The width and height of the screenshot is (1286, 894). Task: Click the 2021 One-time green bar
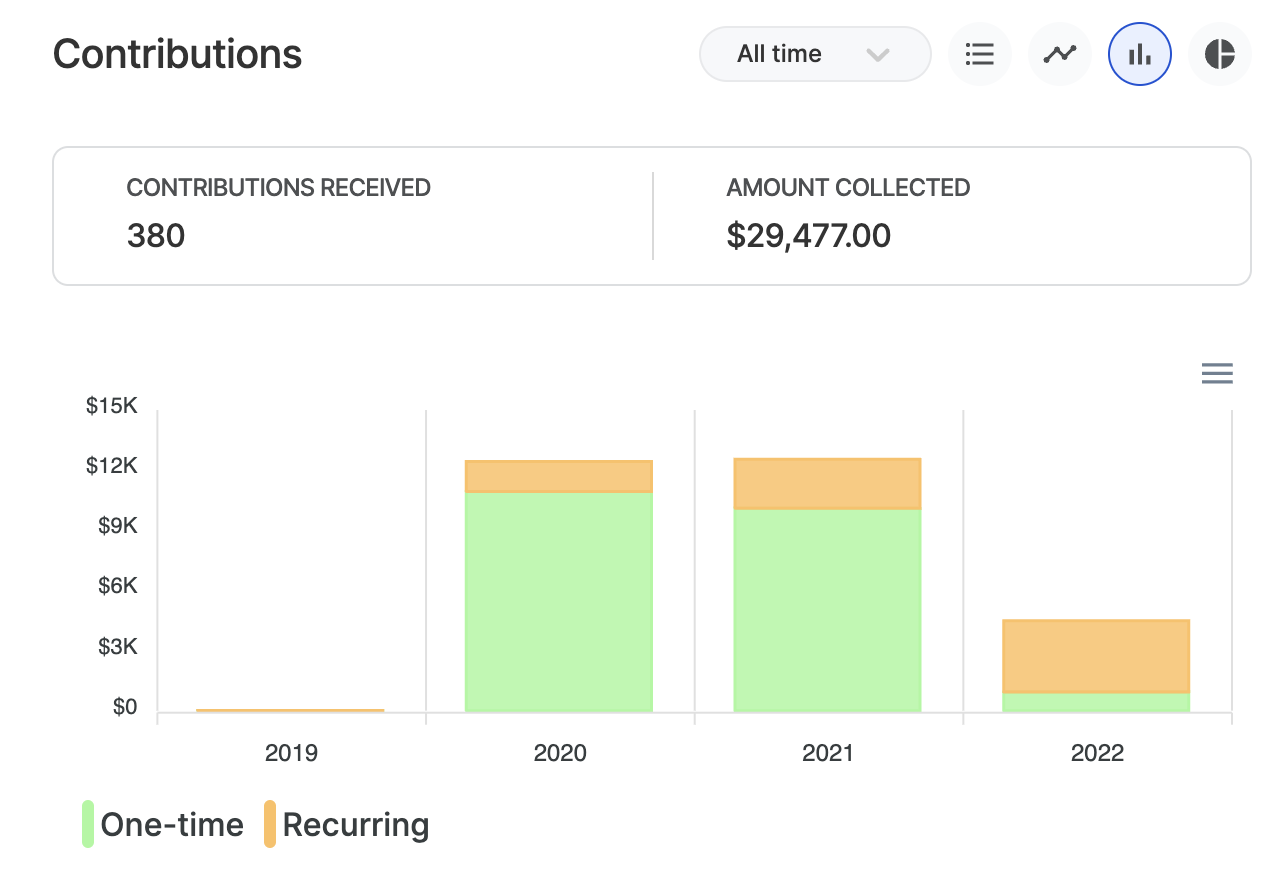(827, 610)
